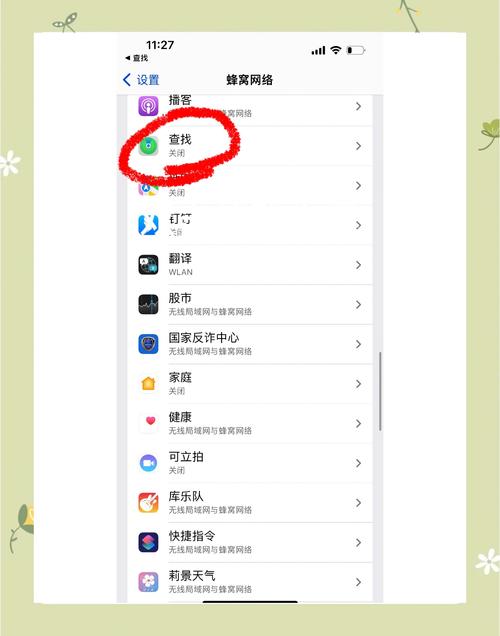
Task: Tap the orange Home app icon
Action: click(x=148, y=384)
